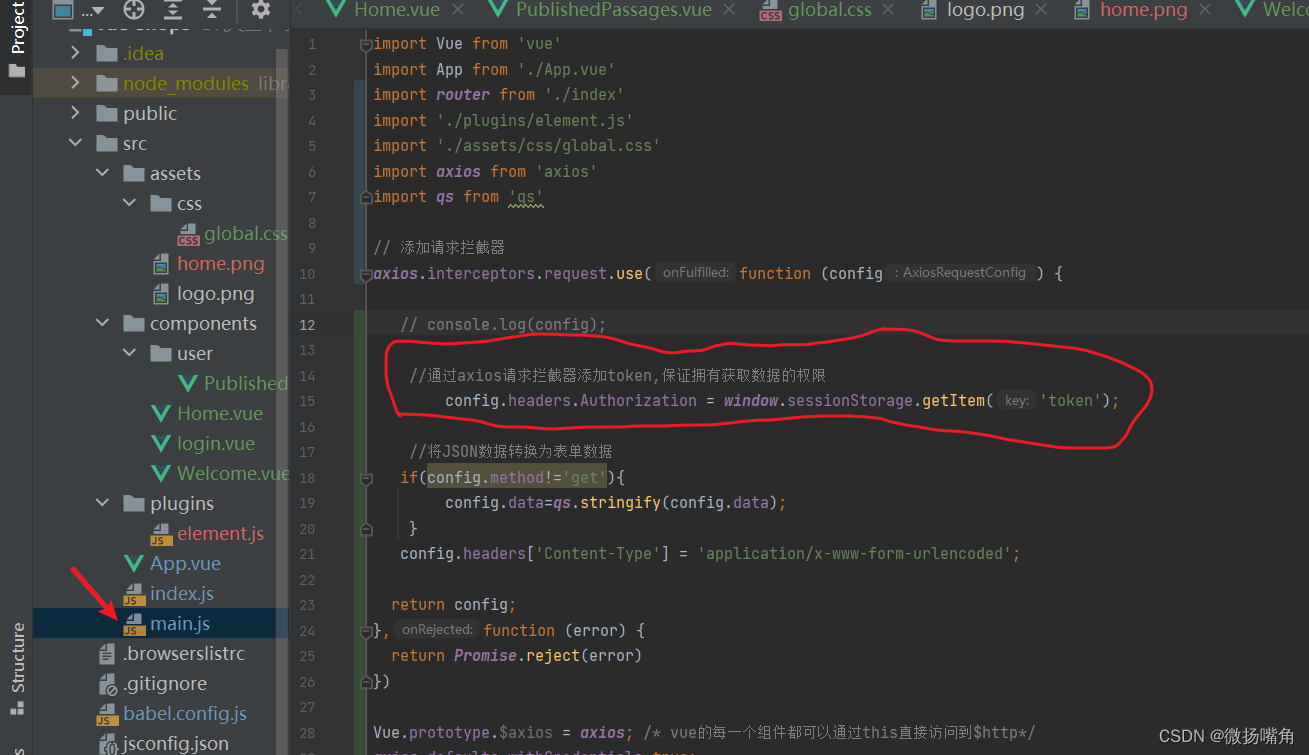Select login.vue in the project tree
The width and height of the screenshot is (1309, 755).
coord(216,443)
